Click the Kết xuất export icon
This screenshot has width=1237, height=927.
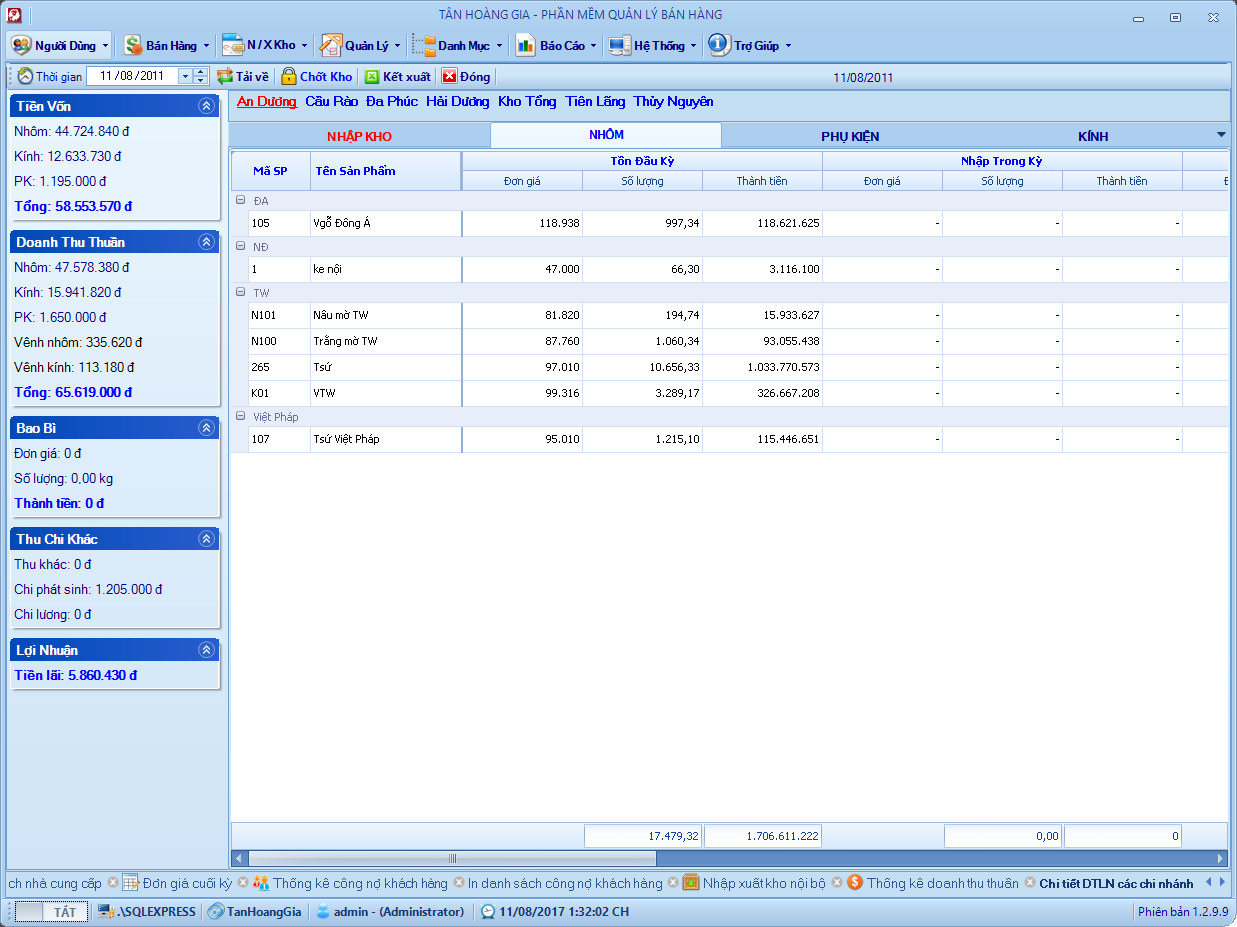372,76
